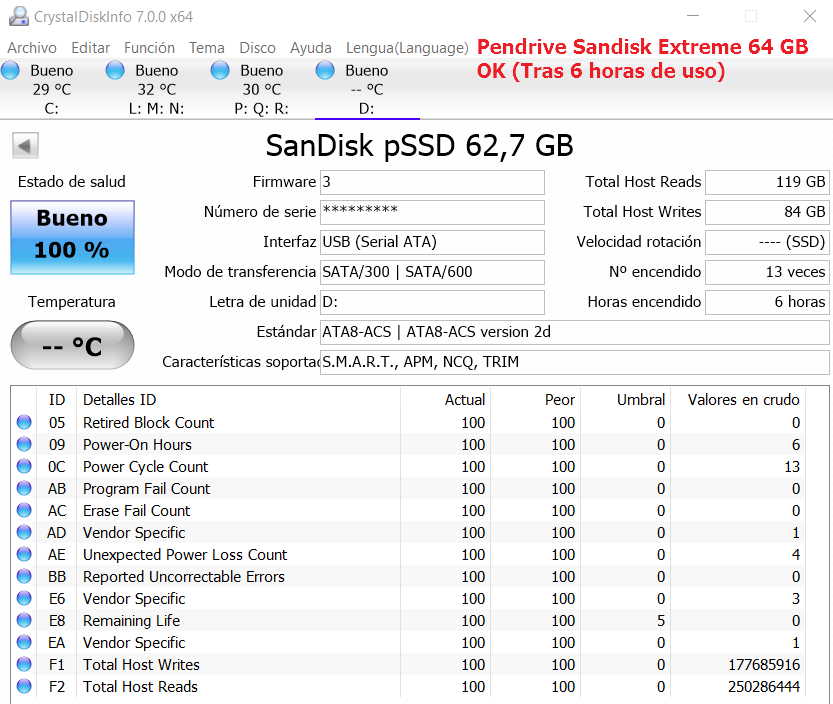Select the Program Fail Count row text

pos(147,489)
